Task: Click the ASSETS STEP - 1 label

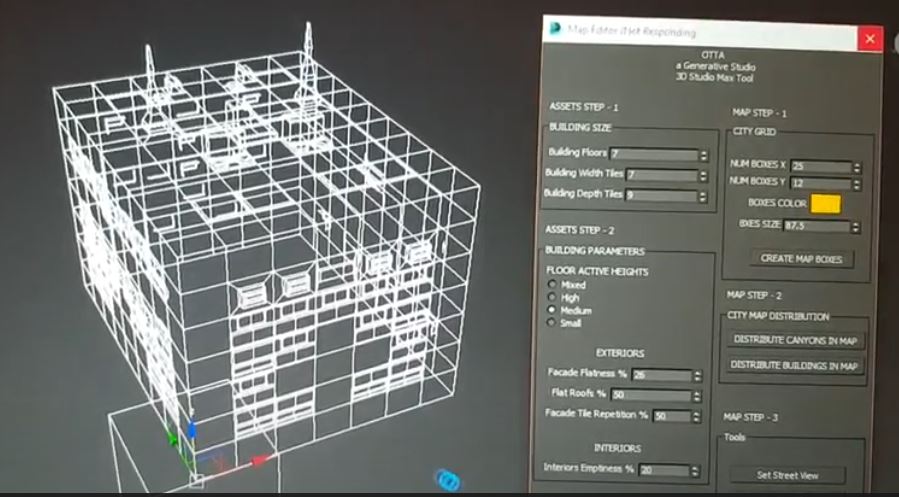Action: tap(584, 107)
